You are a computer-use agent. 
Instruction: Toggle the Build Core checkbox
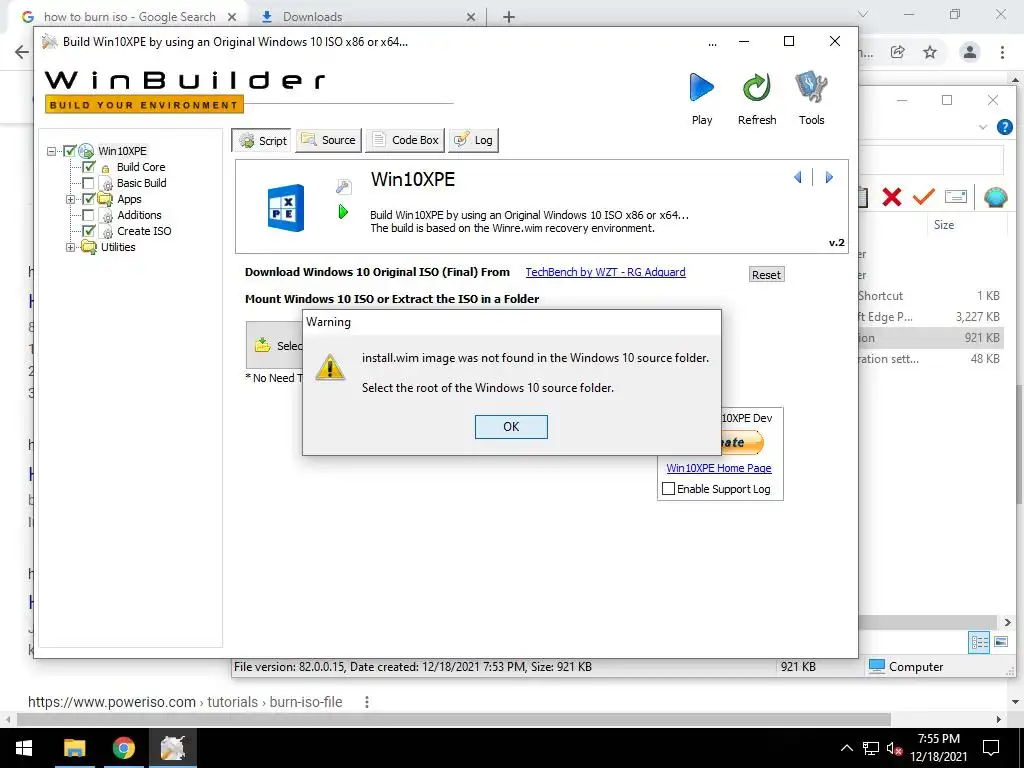[x=88, y=167]
